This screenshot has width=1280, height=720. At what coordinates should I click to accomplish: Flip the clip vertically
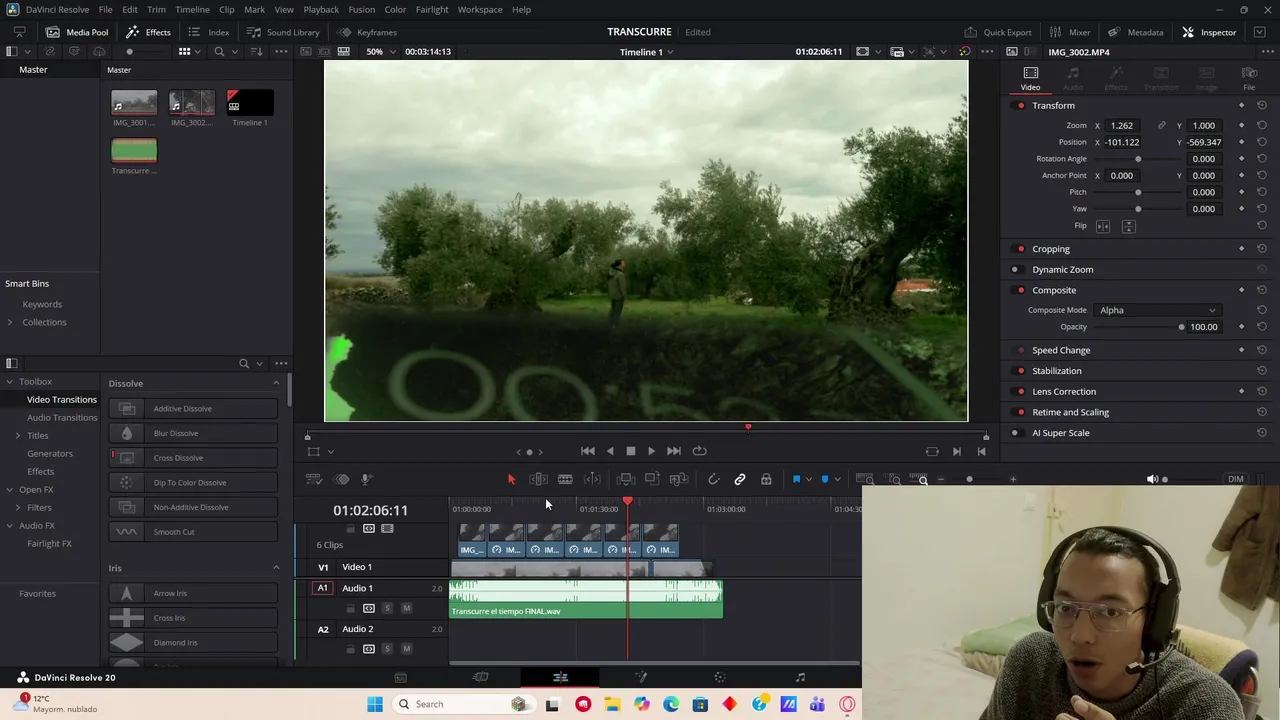coord(1128,226)
